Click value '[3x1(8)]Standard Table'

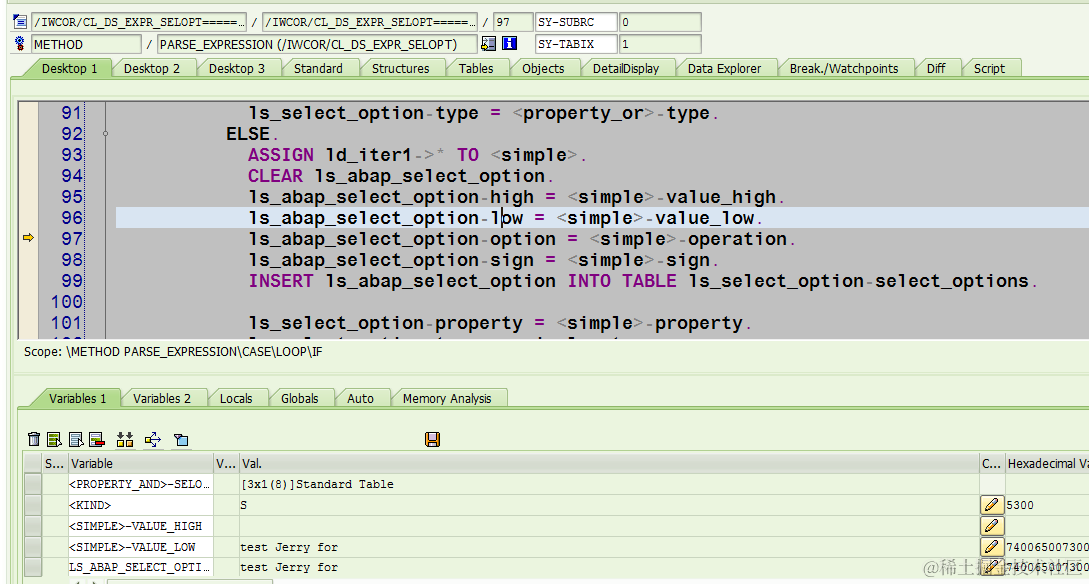317,484
